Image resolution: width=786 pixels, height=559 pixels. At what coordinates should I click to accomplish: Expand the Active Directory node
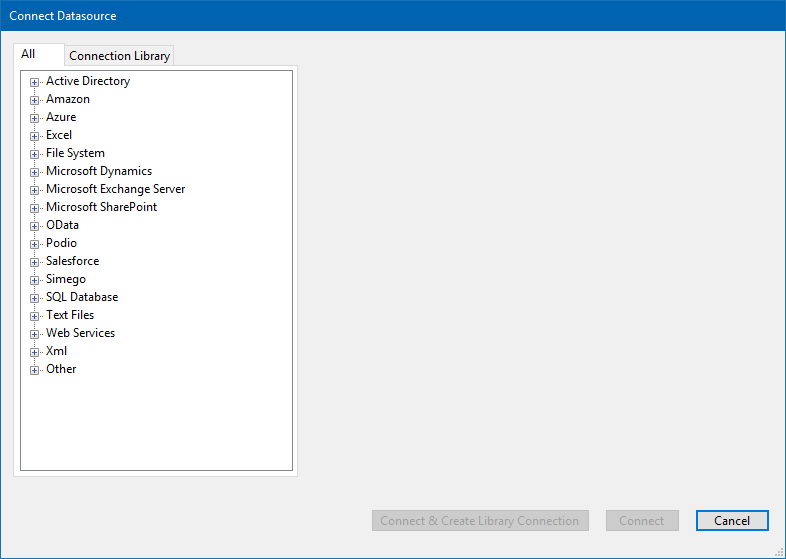34,82
